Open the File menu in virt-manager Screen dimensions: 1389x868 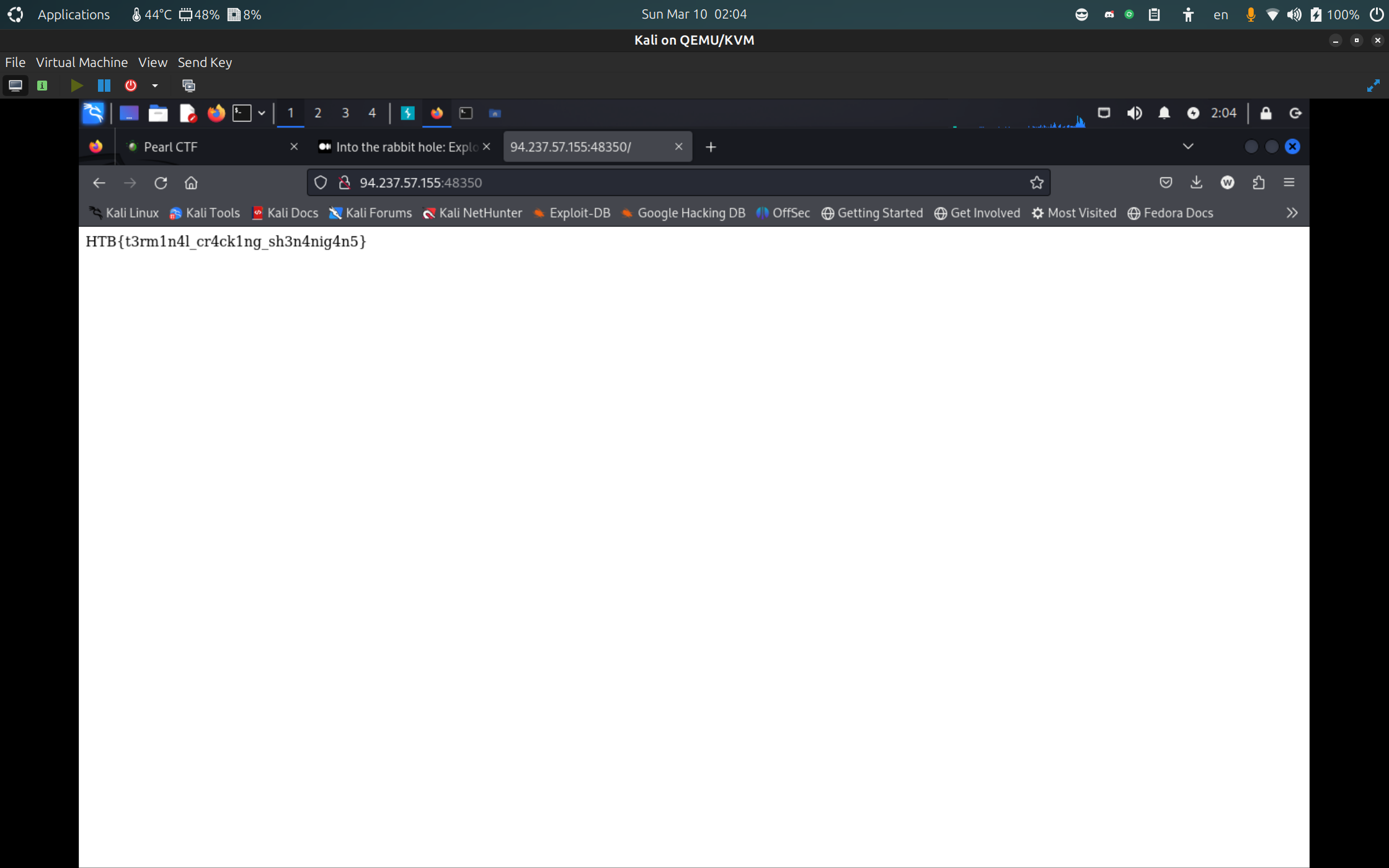[15, 63]
